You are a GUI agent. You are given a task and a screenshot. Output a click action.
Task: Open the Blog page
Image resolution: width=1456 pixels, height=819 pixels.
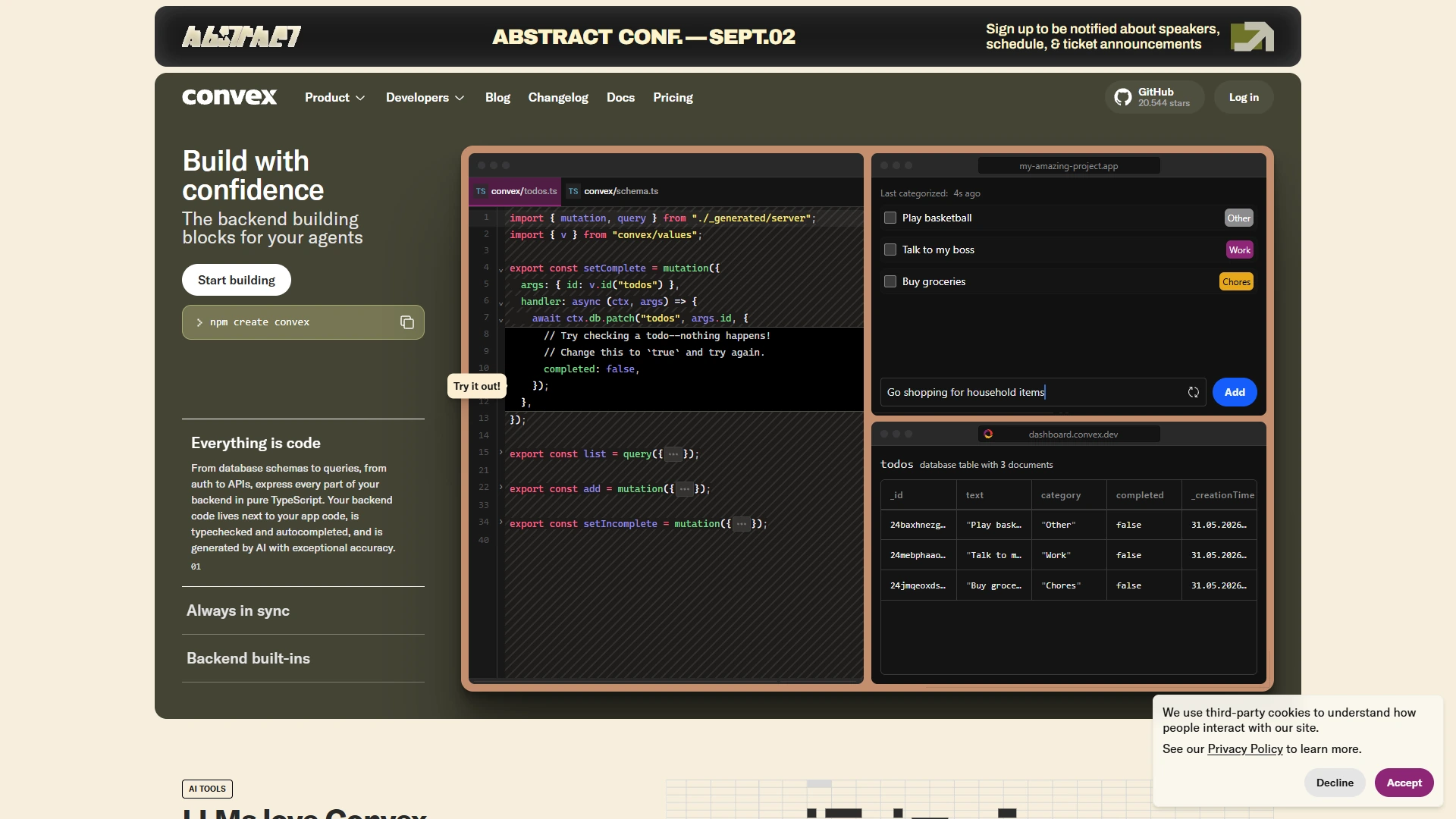(497, 97)
